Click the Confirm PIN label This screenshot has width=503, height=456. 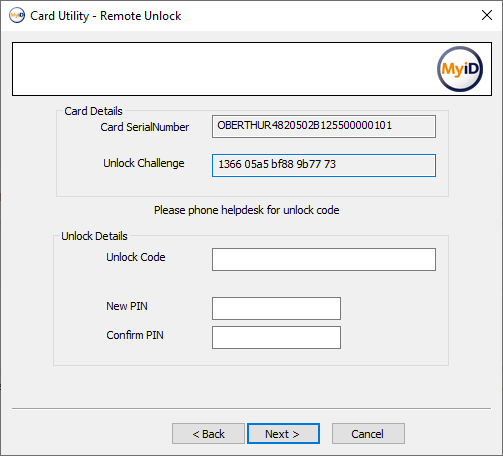coord(135,335)
